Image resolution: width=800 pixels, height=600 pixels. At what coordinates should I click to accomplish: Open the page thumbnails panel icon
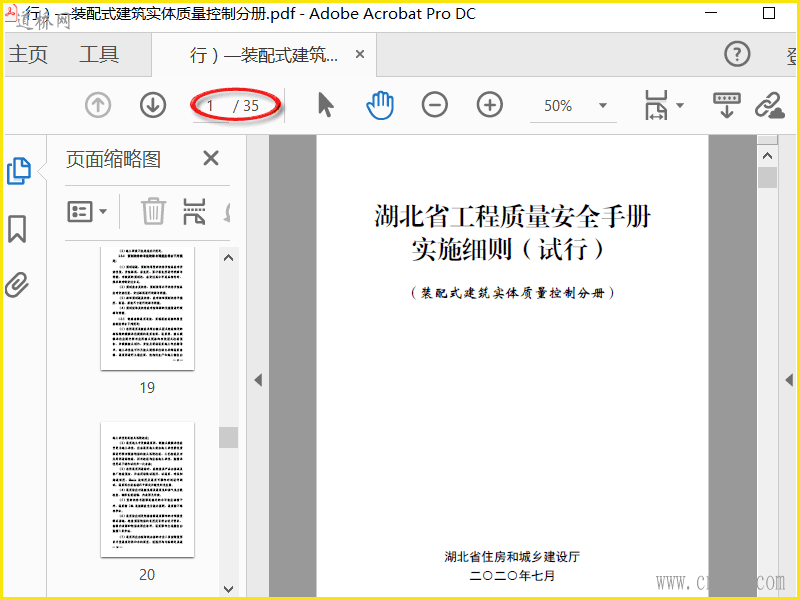19,171
